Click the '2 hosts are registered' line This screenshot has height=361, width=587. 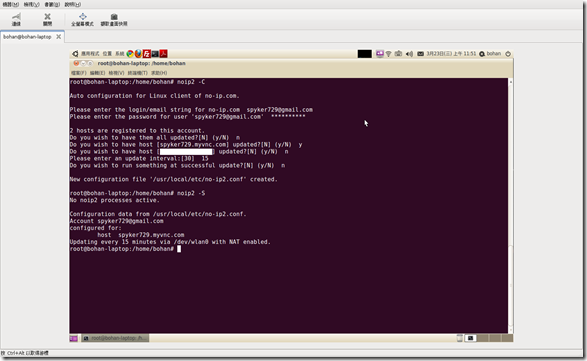click(x=137, y=131)
